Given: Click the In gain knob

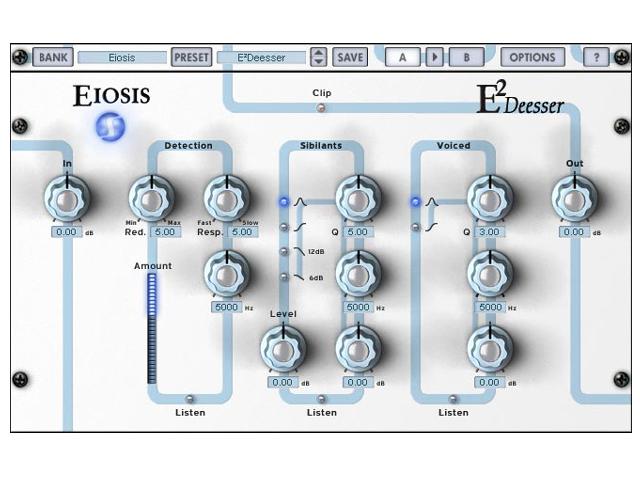Looking at the screenshot, I should coord(67,199).
